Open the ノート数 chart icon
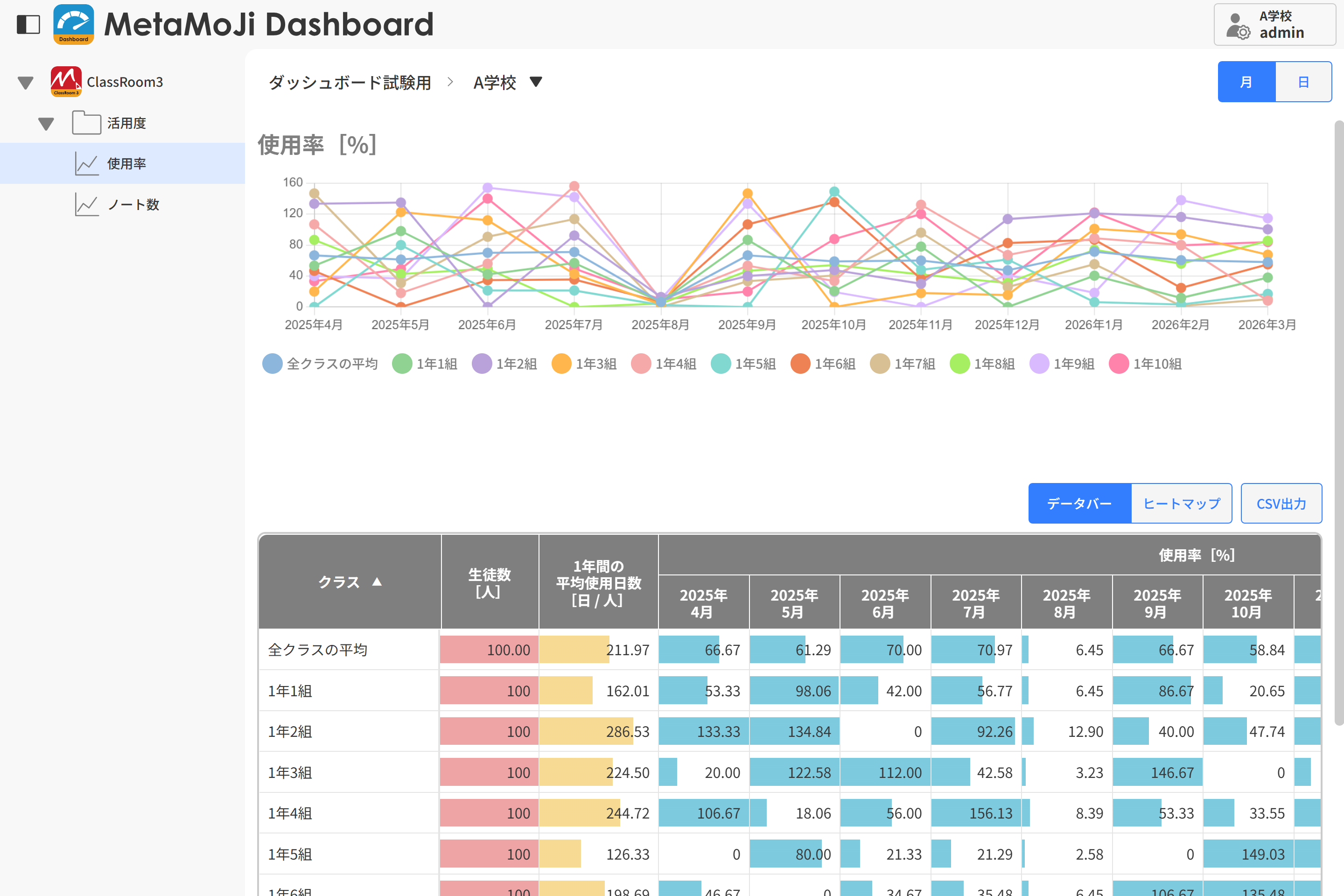1344x896 pixels. [x=87, y=204]
